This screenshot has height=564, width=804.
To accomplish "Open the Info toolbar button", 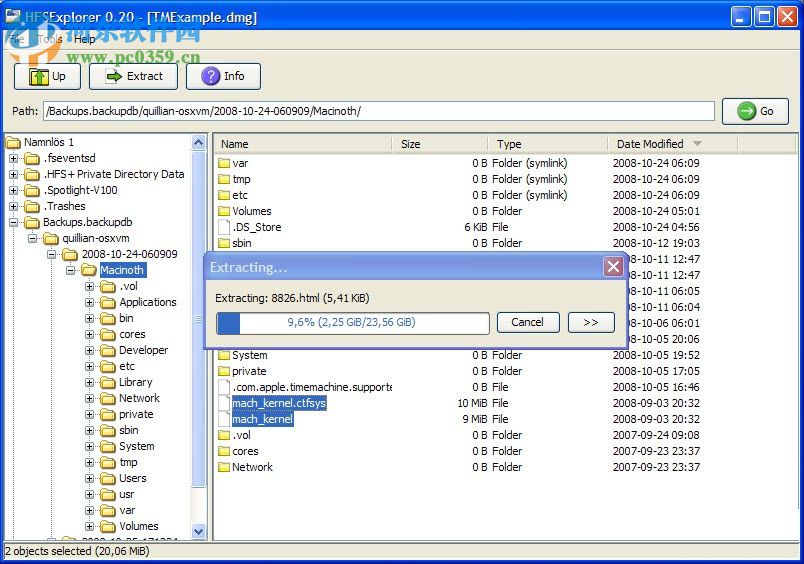I will 223,76.
